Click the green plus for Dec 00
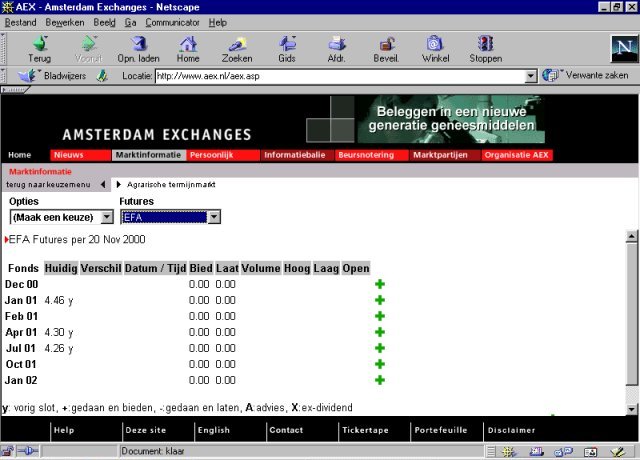This screenshot has height=460, width=640. [x=380, y=284]
